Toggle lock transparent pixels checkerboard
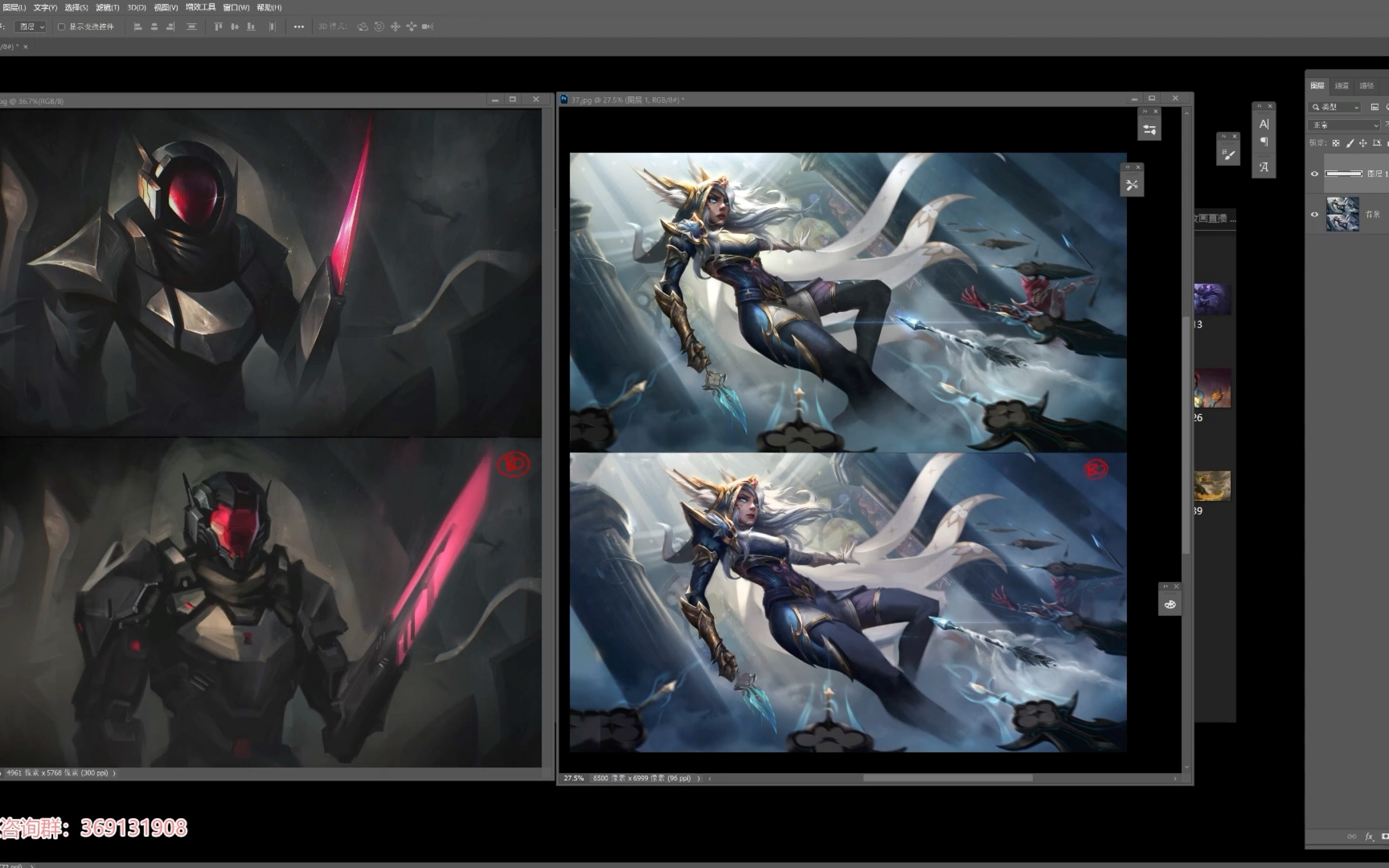This screenshot has width=1389, height=868. tap(1336, 143)
